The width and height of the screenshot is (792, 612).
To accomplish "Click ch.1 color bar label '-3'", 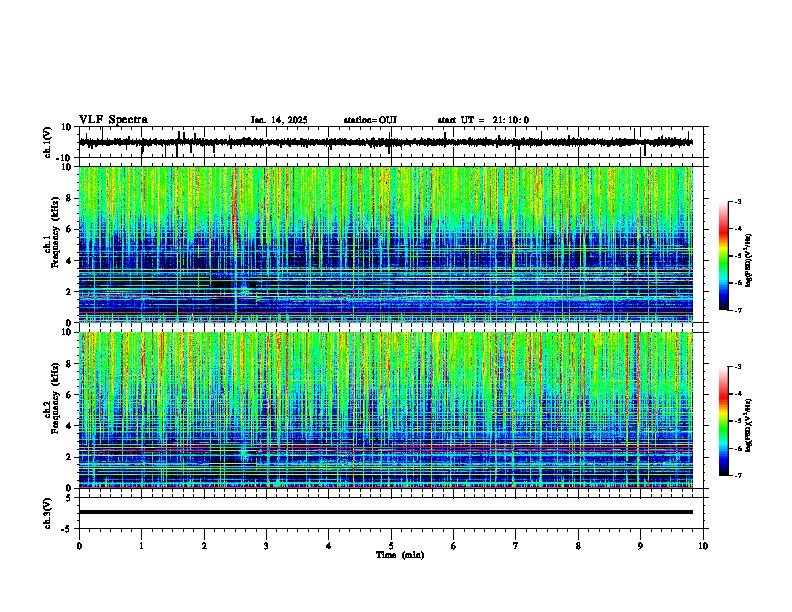I will [738, 201].
